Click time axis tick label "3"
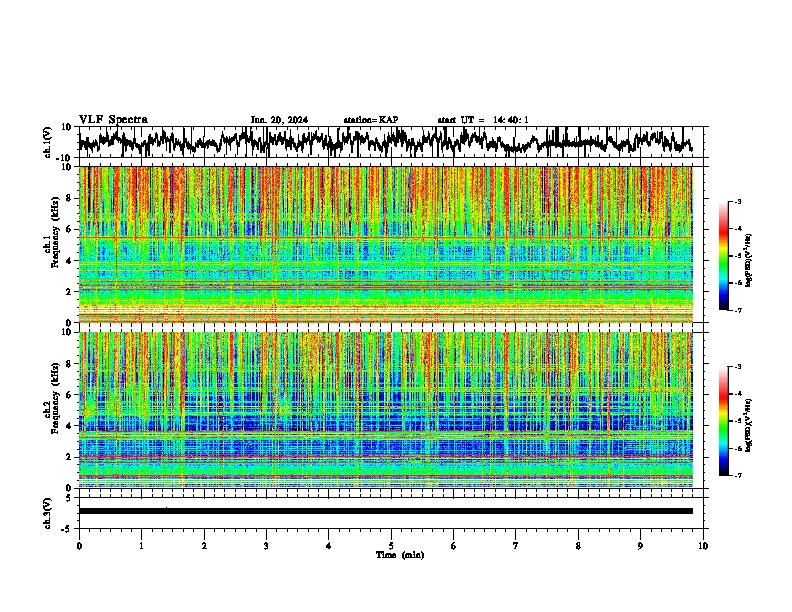The width and height of the screenshot is (792, 612). pyautogui.click(x=266, y=546)
